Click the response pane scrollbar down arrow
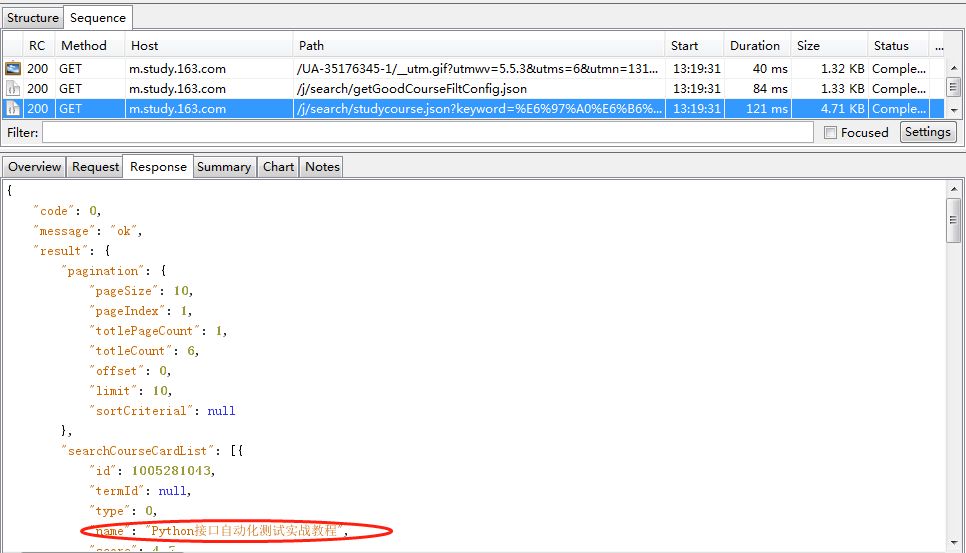 (954, 543)
